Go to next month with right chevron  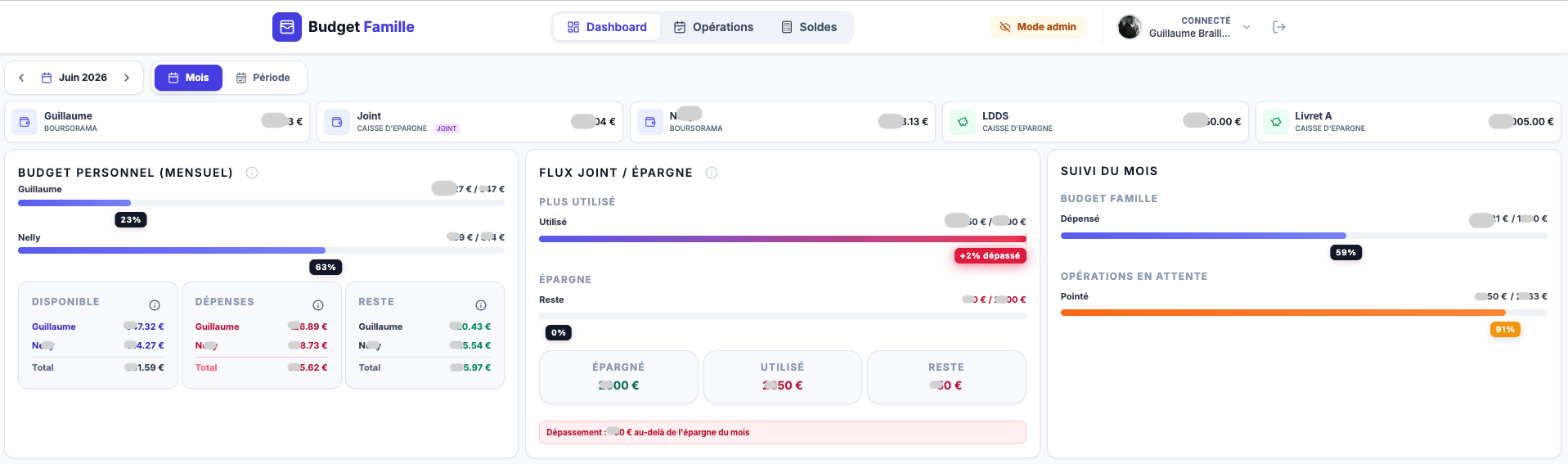point(127,78)
